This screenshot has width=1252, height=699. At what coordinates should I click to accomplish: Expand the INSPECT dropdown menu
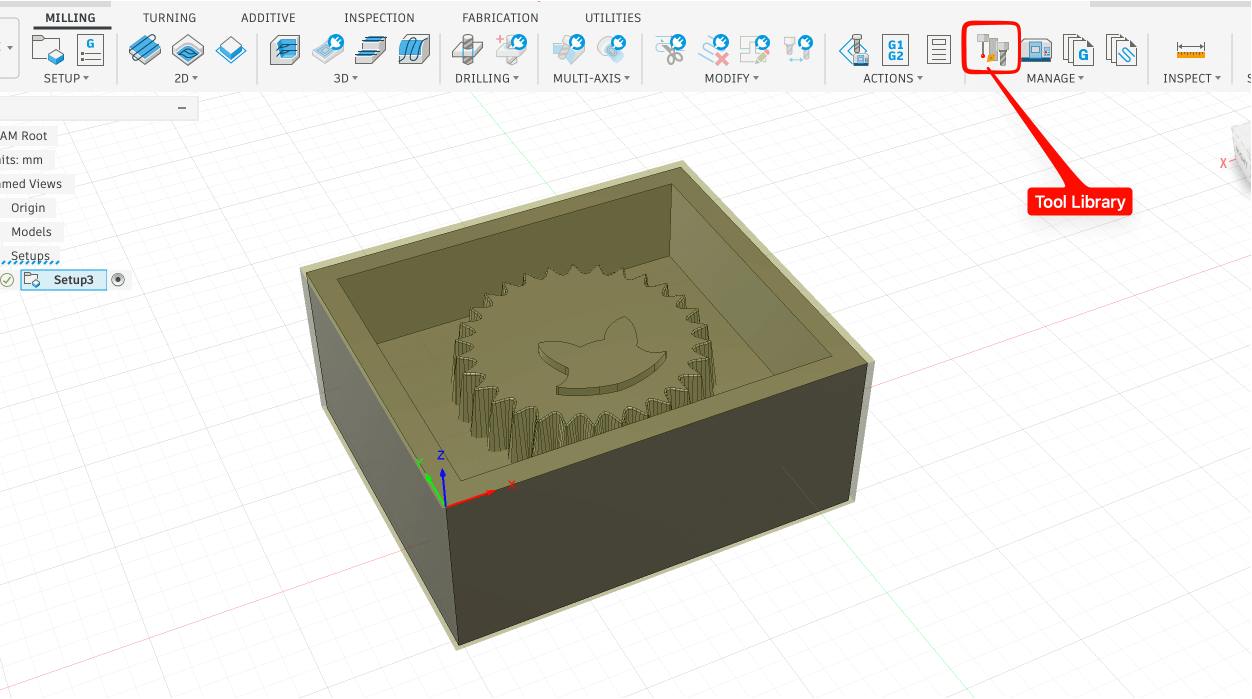1192,78
